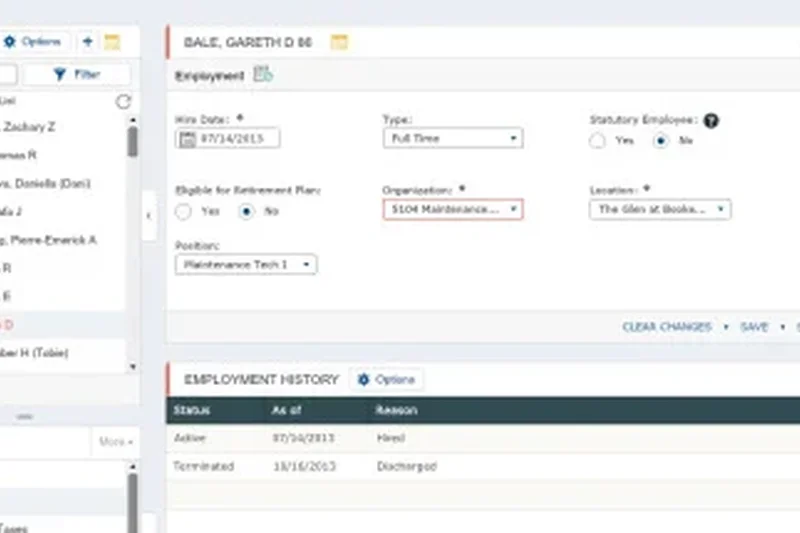Collapse the left panel using the arrow handle

pos(149,216)
